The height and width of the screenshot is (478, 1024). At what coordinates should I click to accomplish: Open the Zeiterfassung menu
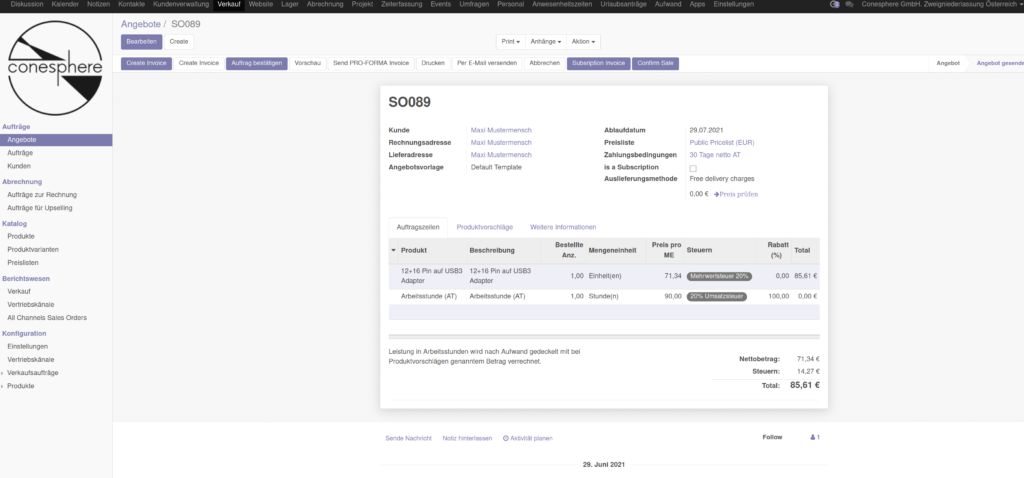tap(402, 4)
